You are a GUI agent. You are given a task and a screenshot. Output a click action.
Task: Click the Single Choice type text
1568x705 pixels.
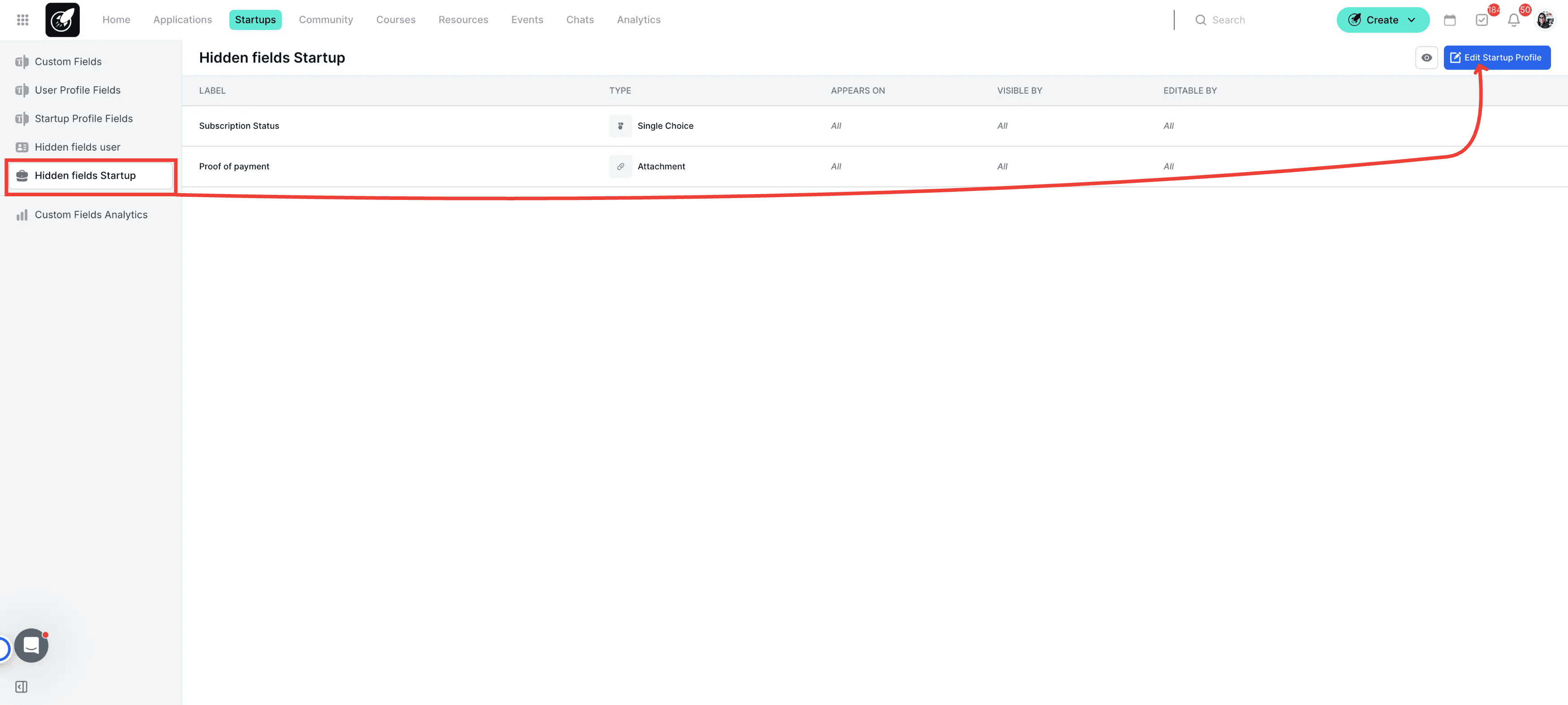coord(665,126)
